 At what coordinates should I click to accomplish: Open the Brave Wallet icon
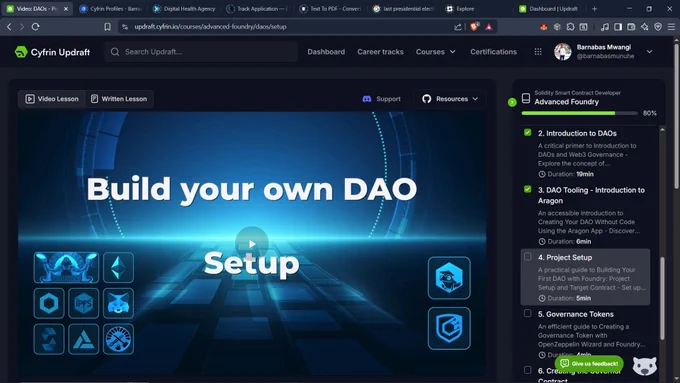pyautogui.click(x=631, y=27)
